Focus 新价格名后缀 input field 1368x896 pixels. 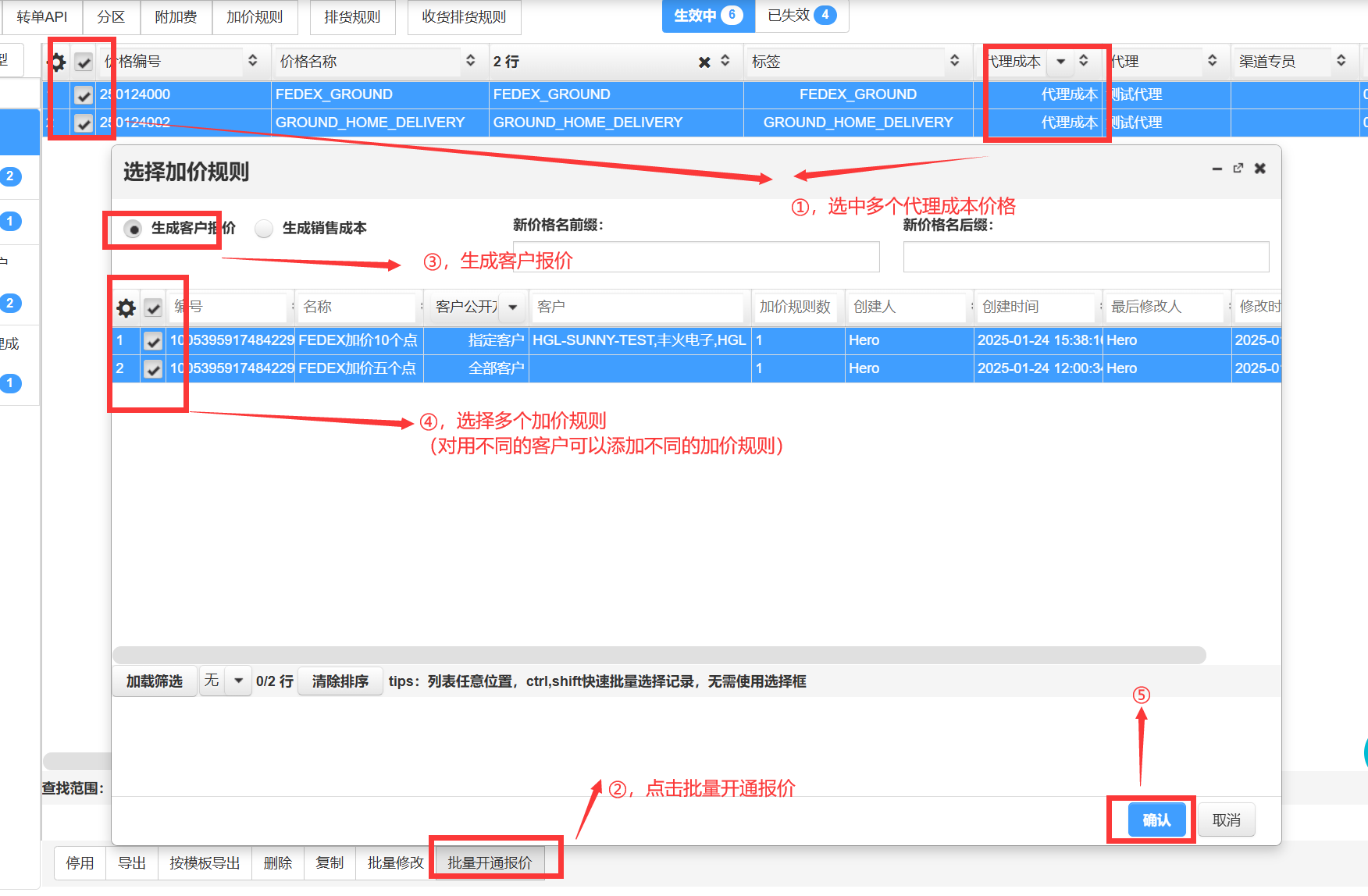1086,257
